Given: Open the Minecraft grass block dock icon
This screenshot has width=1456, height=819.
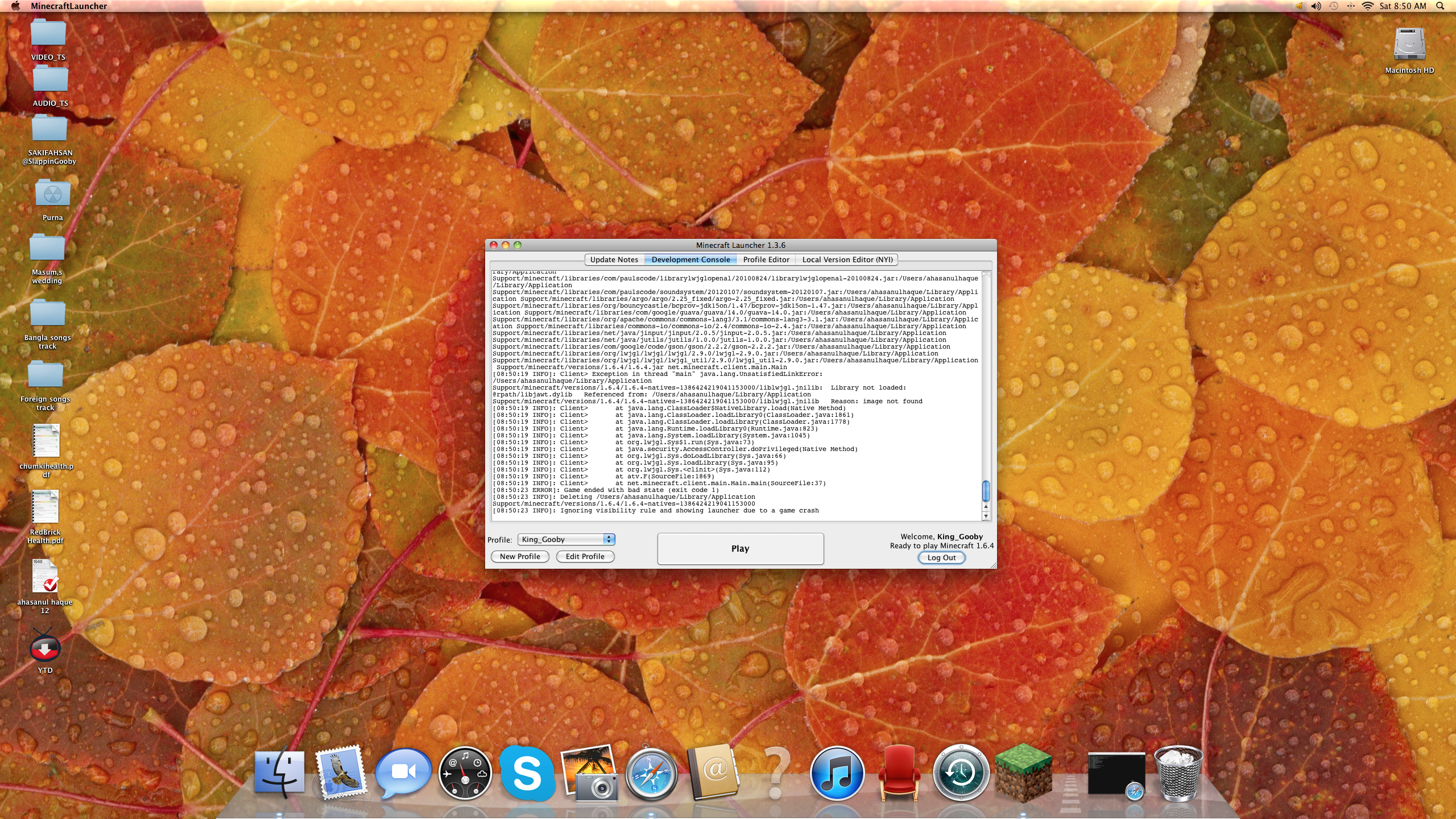Looking at the screenshot, I should tap(1023, 773).
